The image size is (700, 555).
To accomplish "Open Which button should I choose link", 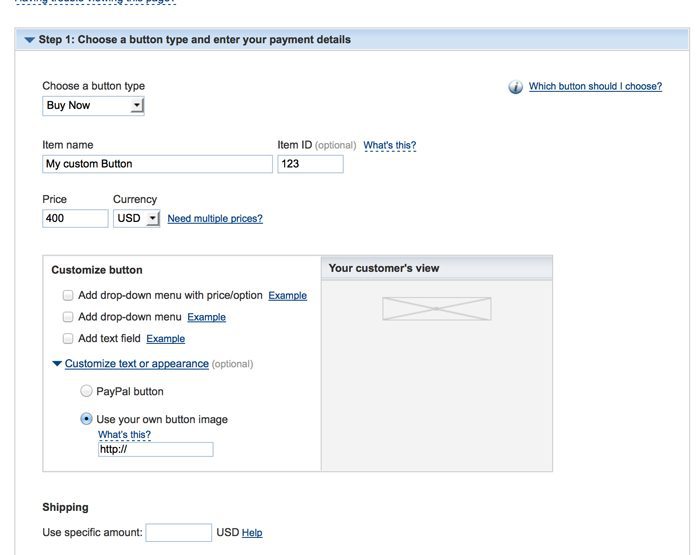I will pyautogui.click(x=595, y=87).
